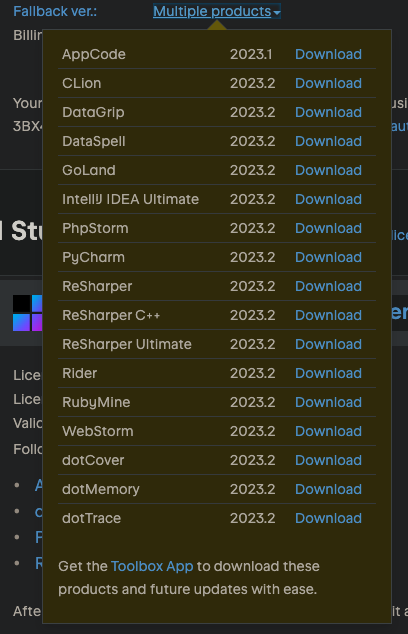Download DataGrip 2023.2
Image resolution: width=408 pixels, height=634 pixels.
328,112
